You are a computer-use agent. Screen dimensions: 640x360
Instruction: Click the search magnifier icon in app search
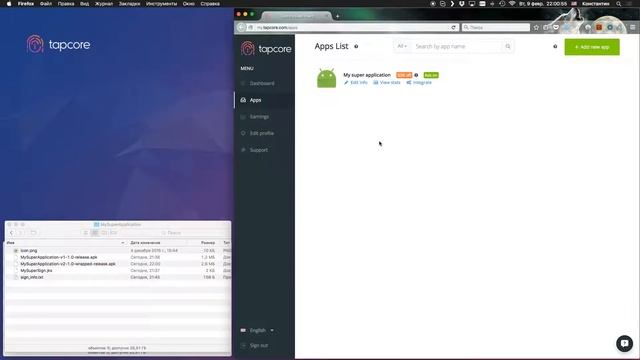coord(508,47)
